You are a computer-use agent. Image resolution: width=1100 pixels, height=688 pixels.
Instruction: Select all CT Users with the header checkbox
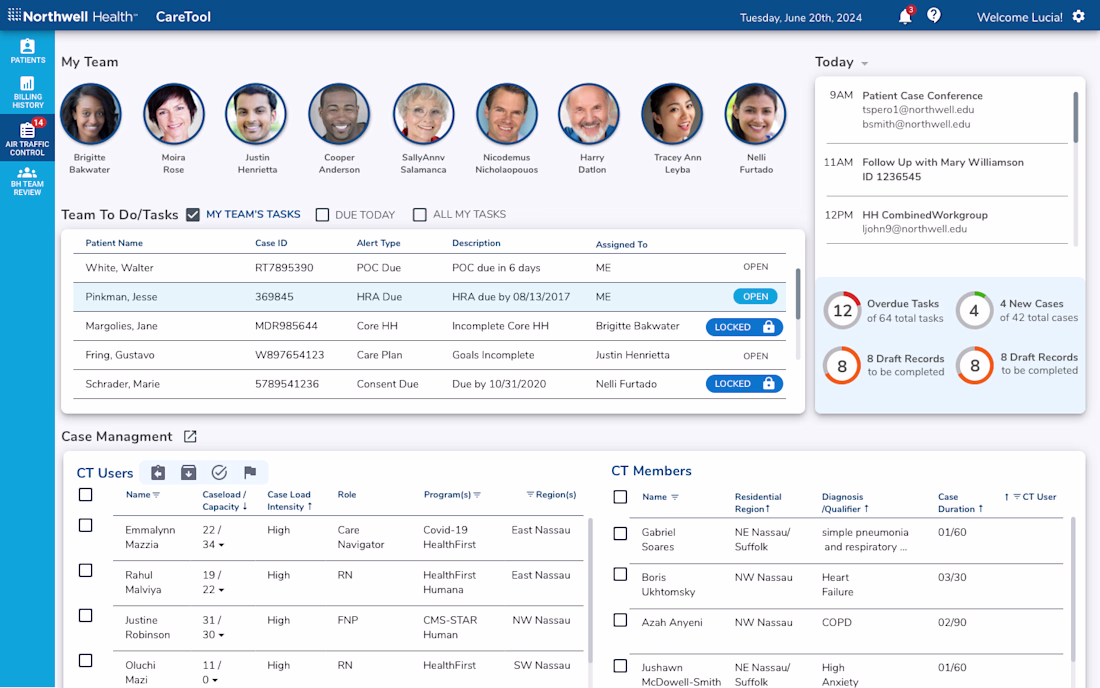pos(86,494)
